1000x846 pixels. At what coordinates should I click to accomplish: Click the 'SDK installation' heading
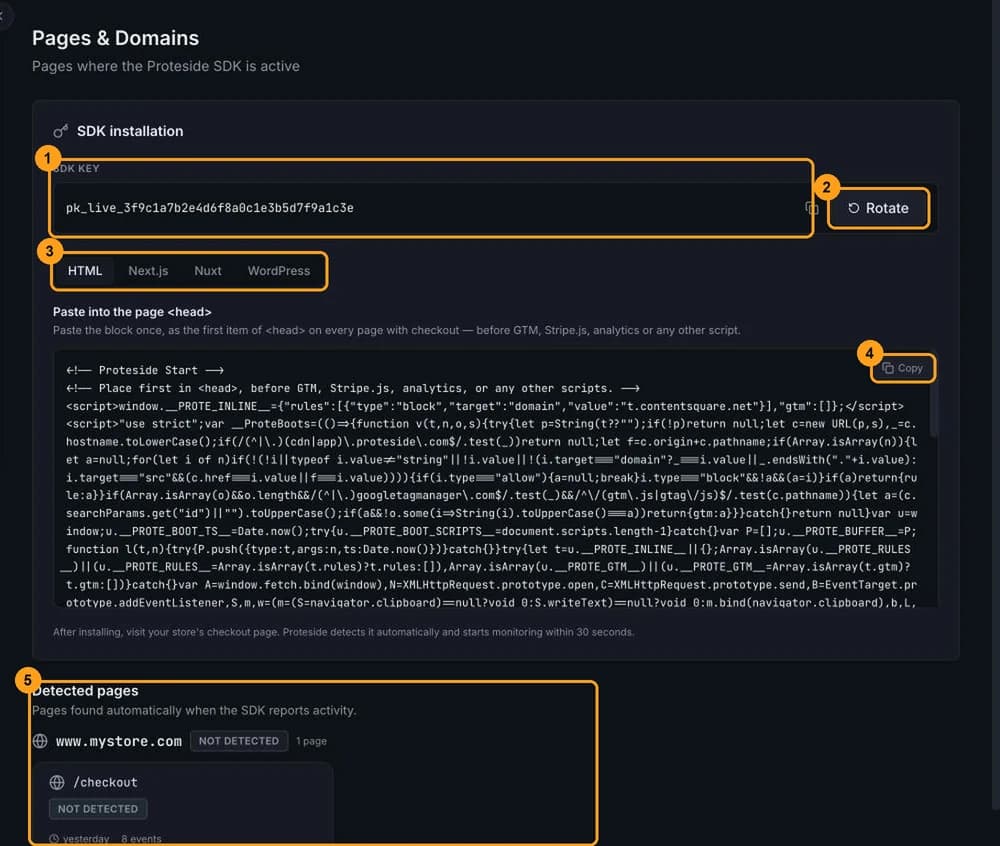click(130, 131)
